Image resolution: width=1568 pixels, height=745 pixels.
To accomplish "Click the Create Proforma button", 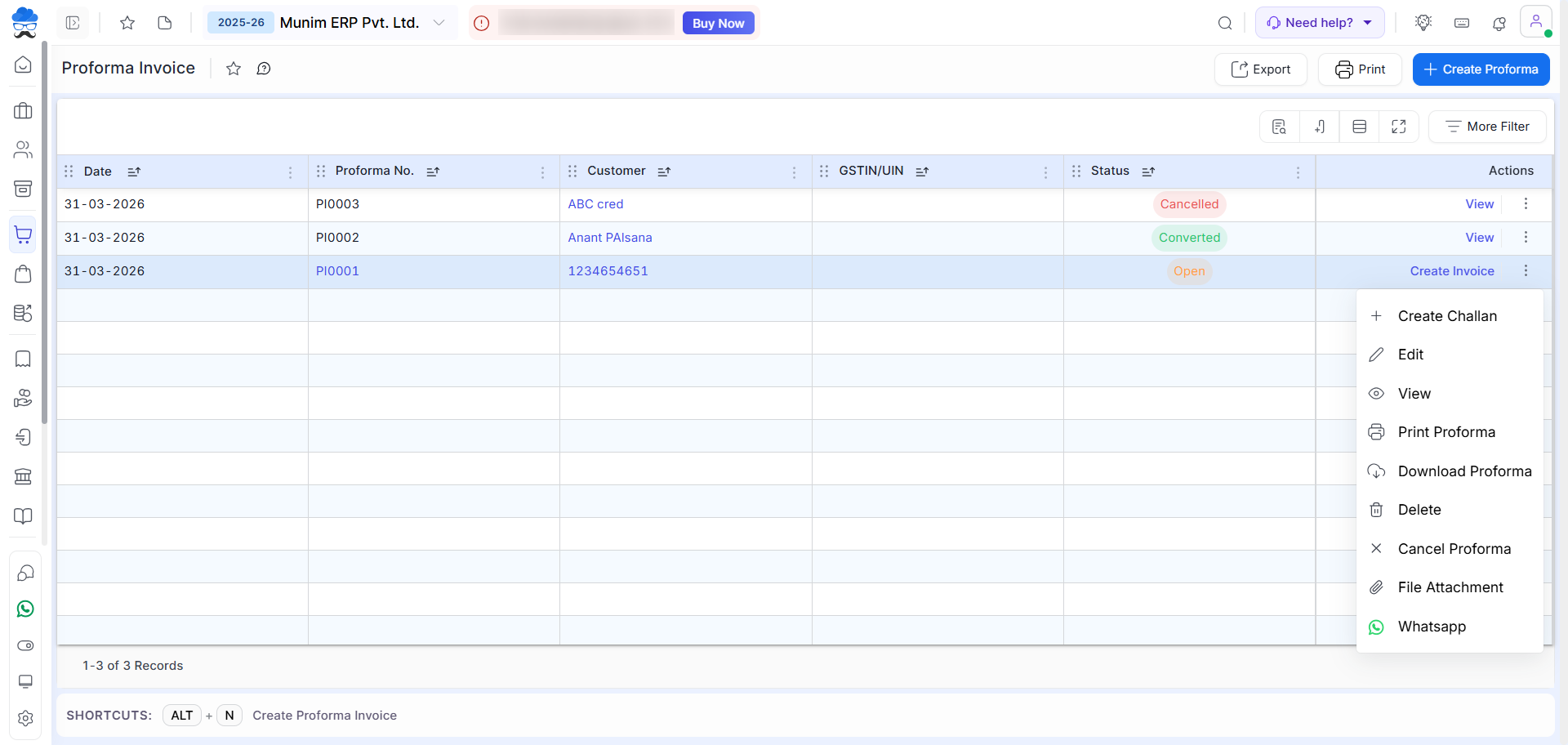I will coord(1481,69).
